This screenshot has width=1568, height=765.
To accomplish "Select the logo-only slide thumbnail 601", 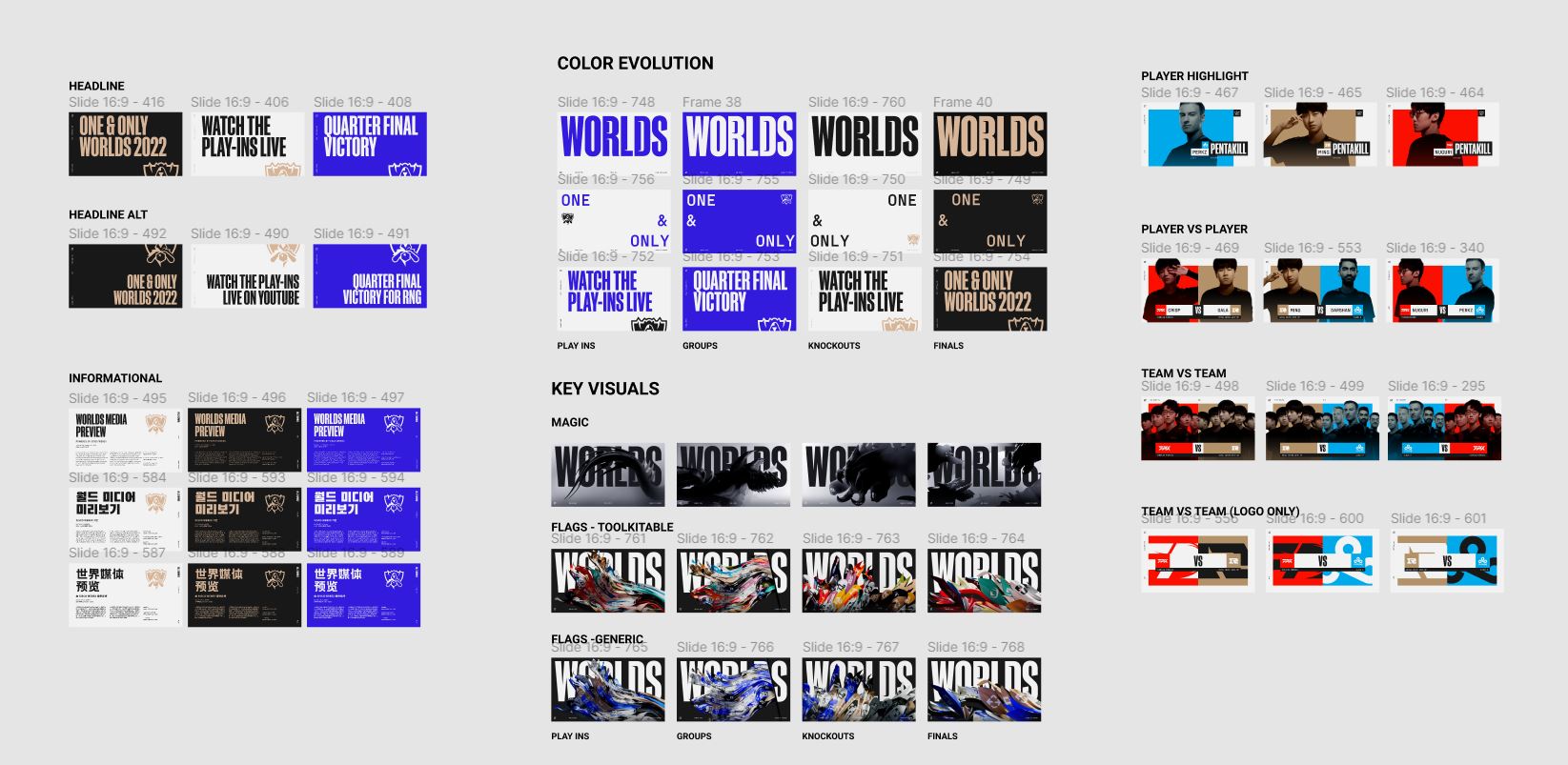I will coord(1447,560).
